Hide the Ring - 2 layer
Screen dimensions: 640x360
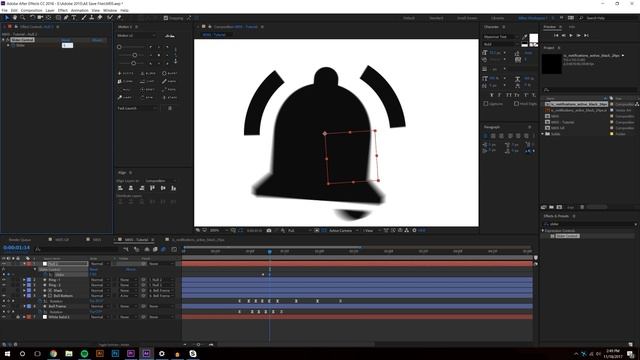pos(4,285)
